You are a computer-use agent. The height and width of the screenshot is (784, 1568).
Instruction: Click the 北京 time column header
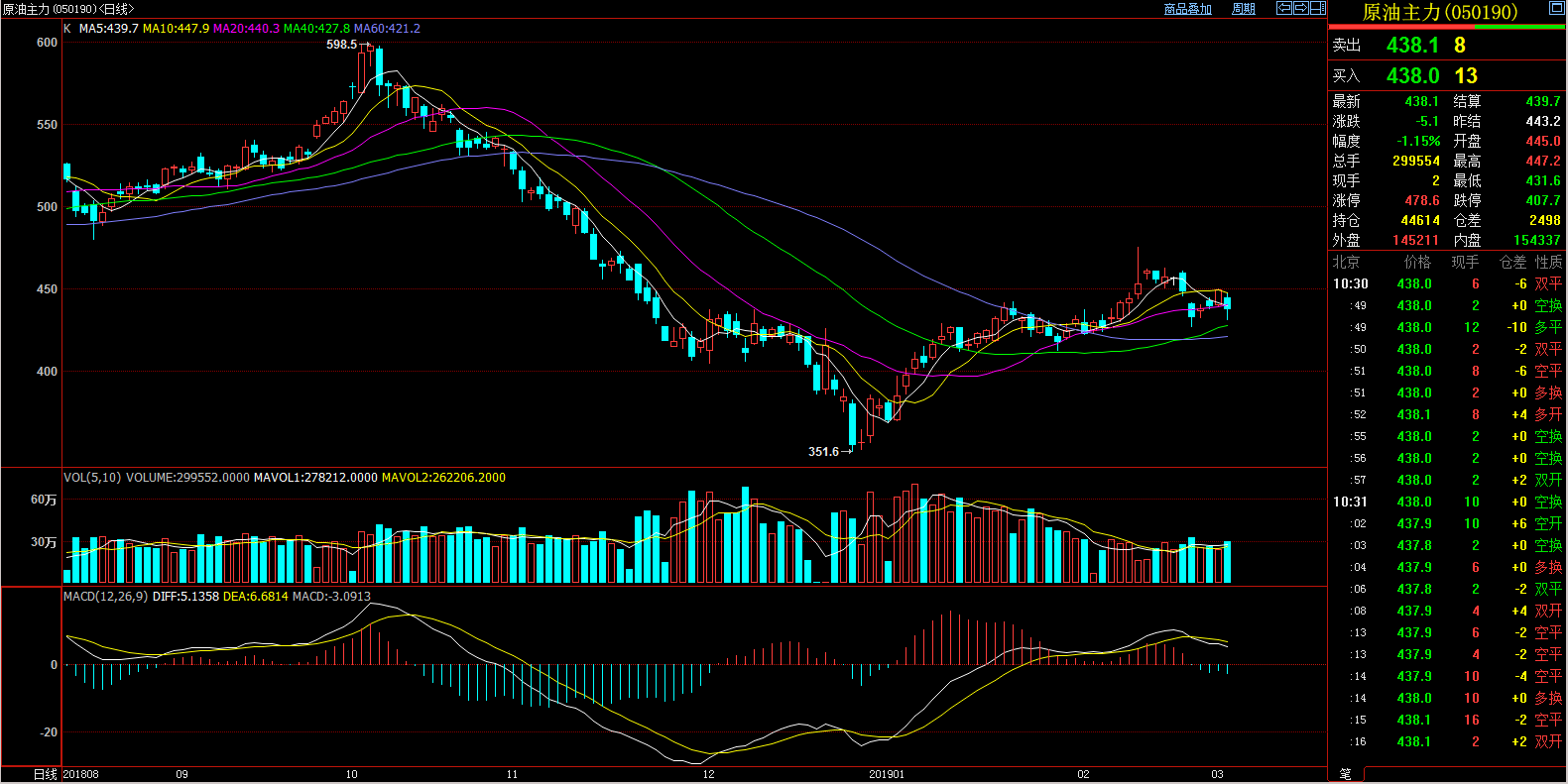pos(1346,262)
